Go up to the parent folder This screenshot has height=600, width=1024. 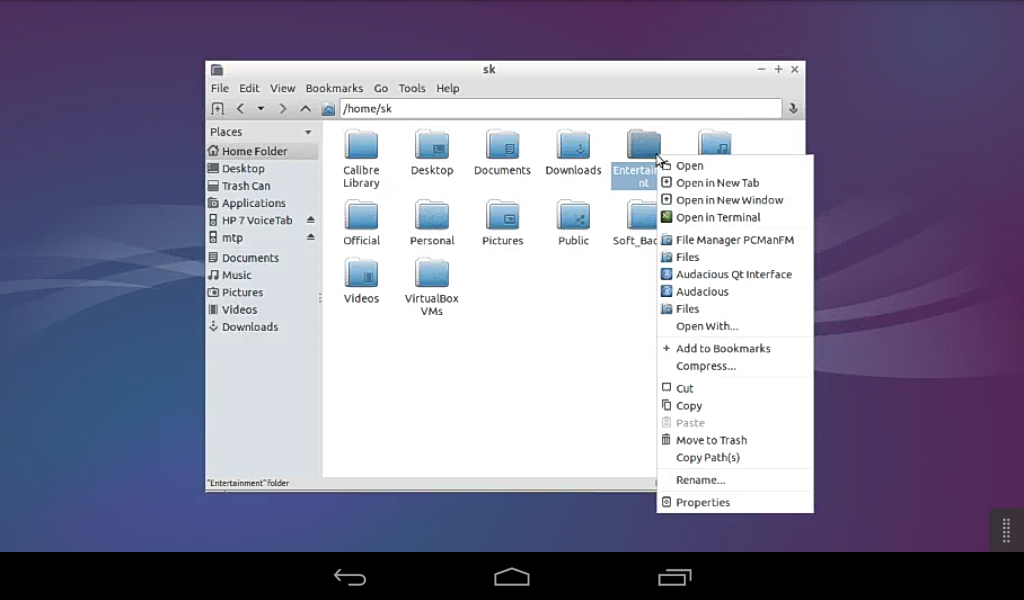tap(305, 109)
